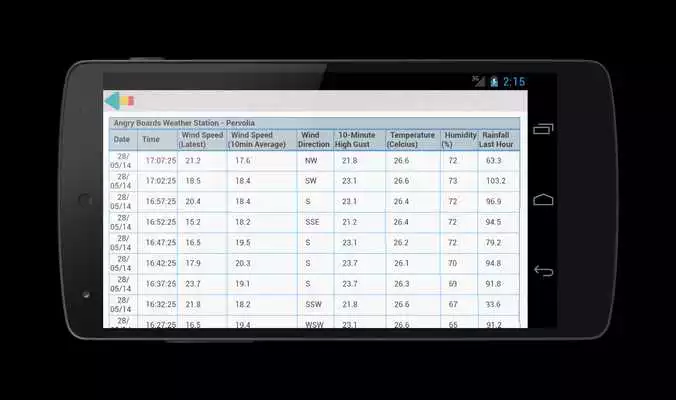Click rainfall value 94.5
The height and width of the screenshot is (400, 676).
click(x=494, y=222)
